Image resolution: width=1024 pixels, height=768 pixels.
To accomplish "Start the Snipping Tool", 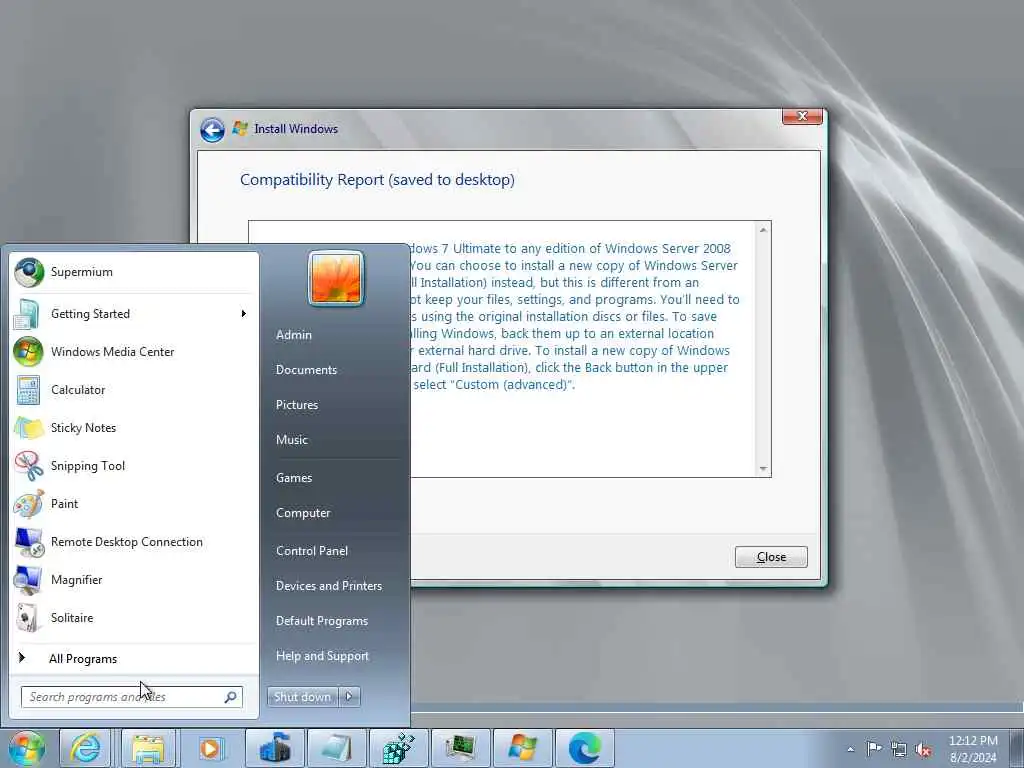I will pos(134,466).
